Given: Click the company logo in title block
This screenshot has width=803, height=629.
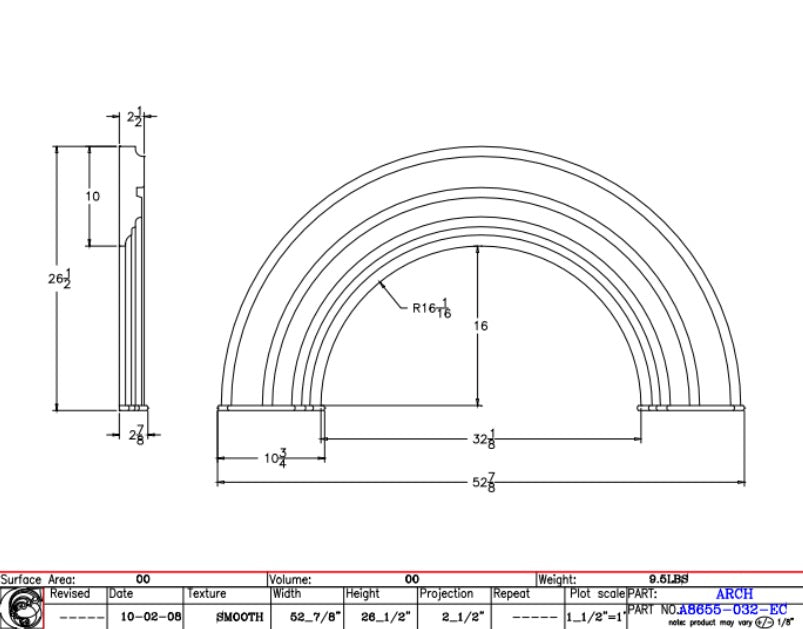Looking at the screenshot, I should pos(22,608).
